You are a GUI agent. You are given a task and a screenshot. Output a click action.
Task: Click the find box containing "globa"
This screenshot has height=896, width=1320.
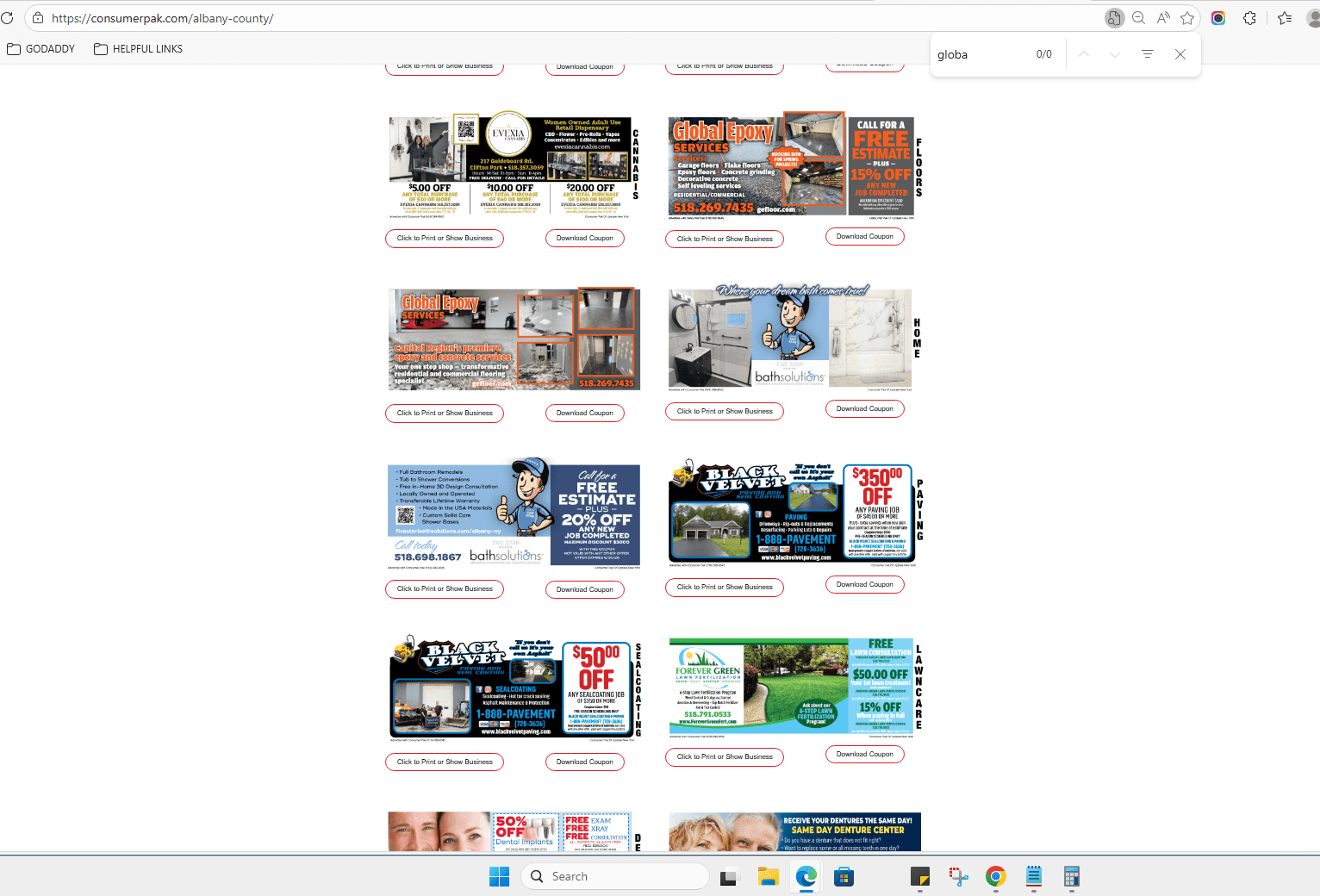[982, 54]
